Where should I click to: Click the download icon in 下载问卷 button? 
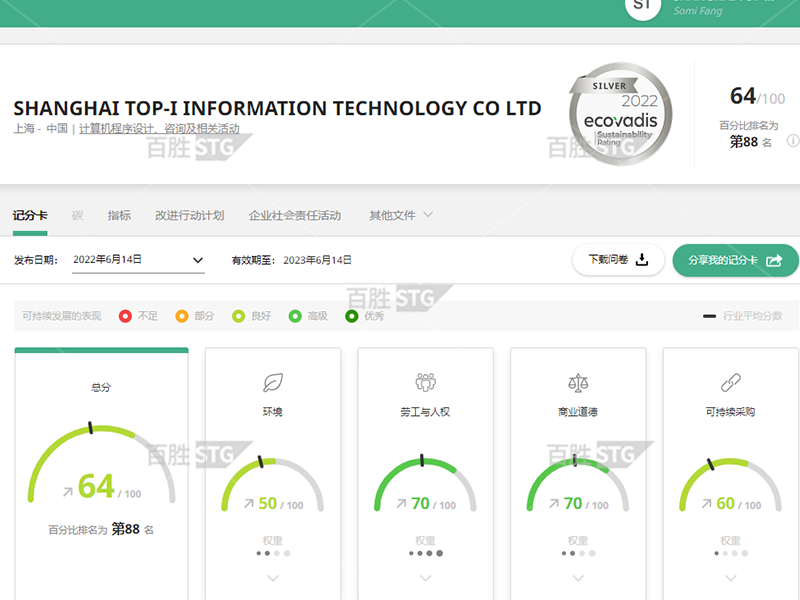coord(642,260)
